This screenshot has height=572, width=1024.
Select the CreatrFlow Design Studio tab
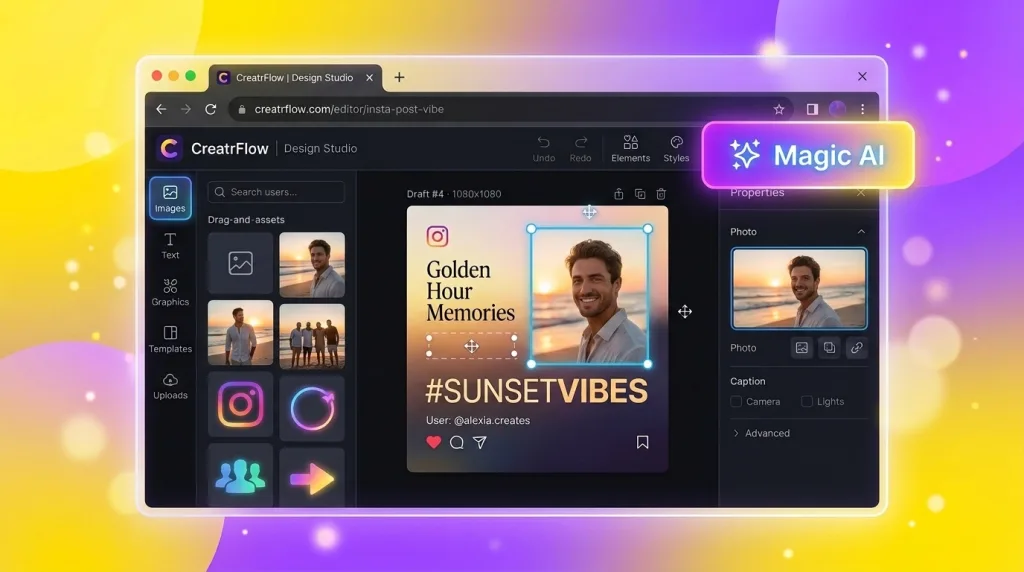(x=295, y=77)
